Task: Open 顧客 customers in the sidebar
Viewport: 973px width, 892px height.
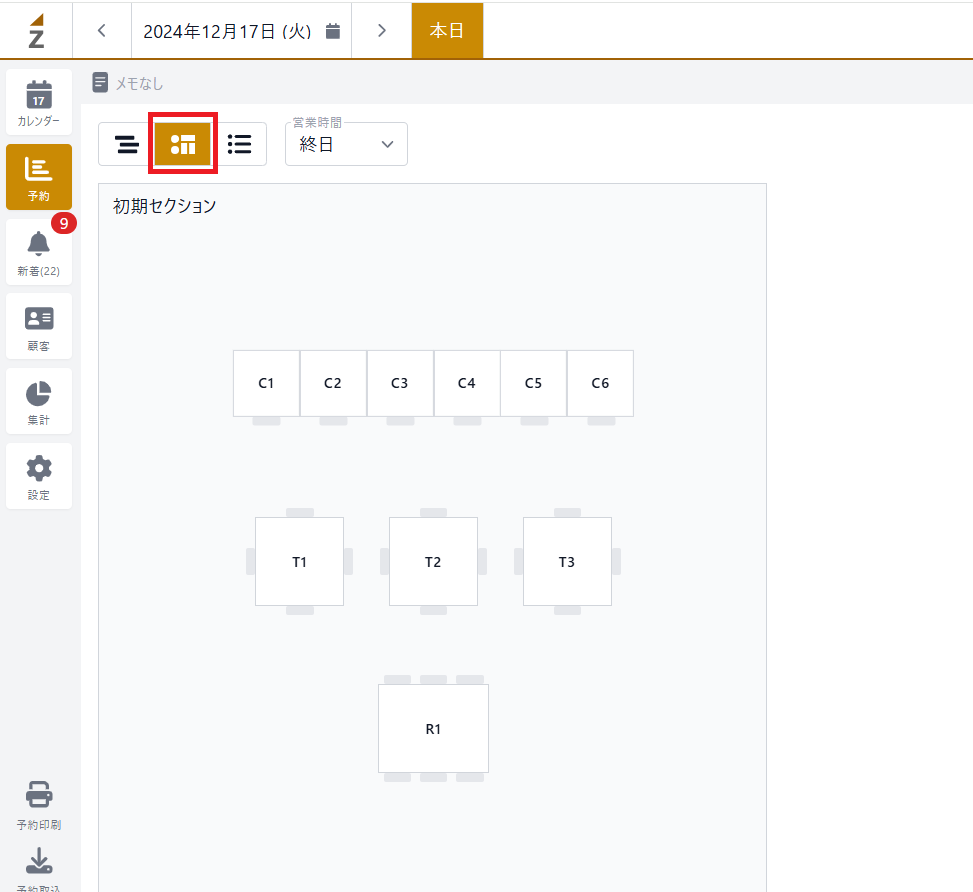Action: 38,327
